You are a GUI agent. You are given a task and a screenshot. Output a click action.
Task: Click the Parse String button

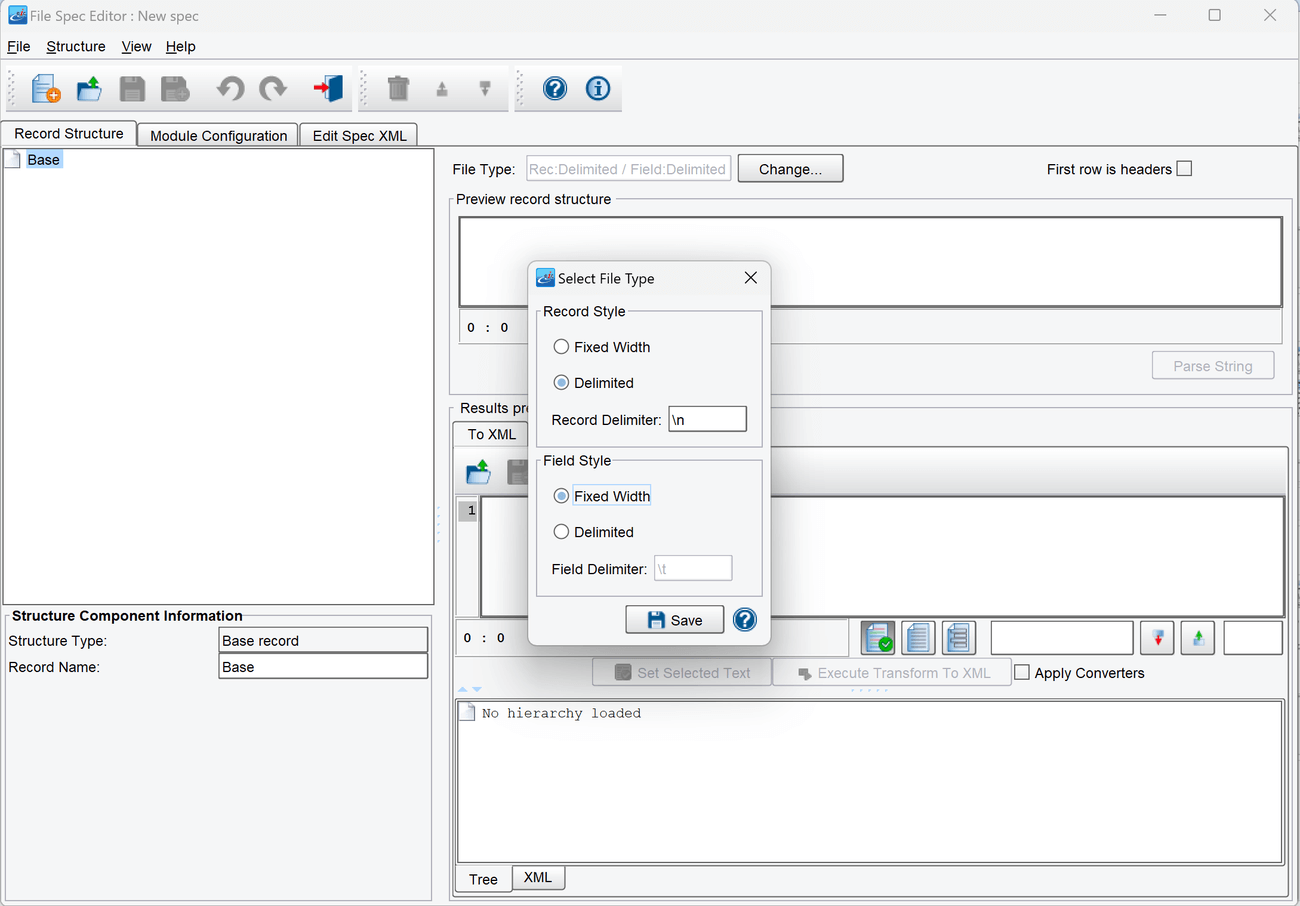point(1213,366)
